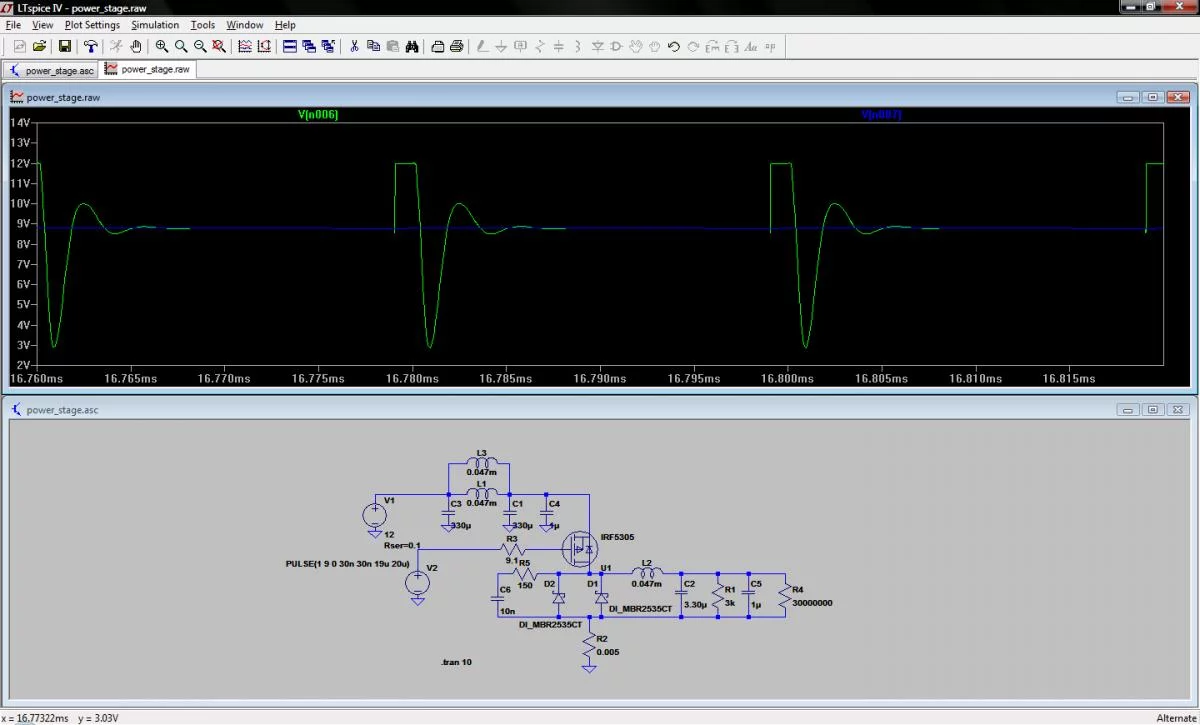Click the Tile windows icon
1200x725 pixels.
coord(290,46)
